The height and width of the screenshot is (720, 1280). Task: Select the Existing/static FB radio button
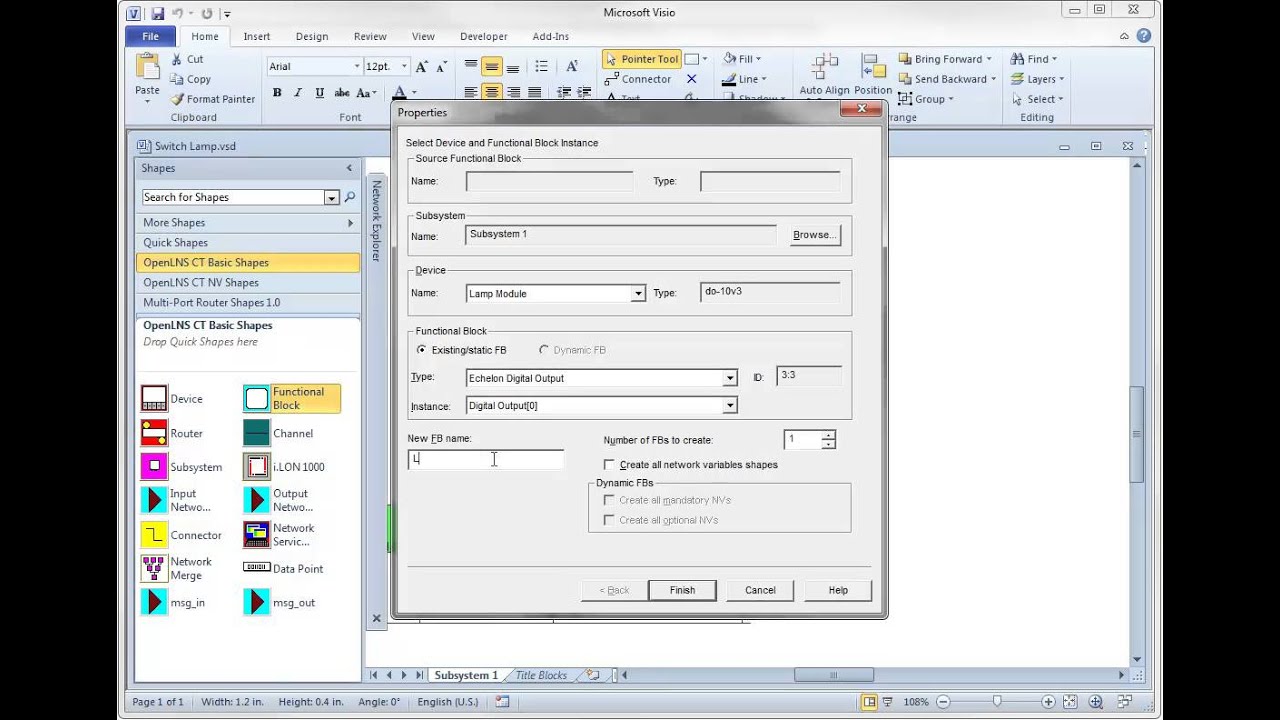pos(421,350)
